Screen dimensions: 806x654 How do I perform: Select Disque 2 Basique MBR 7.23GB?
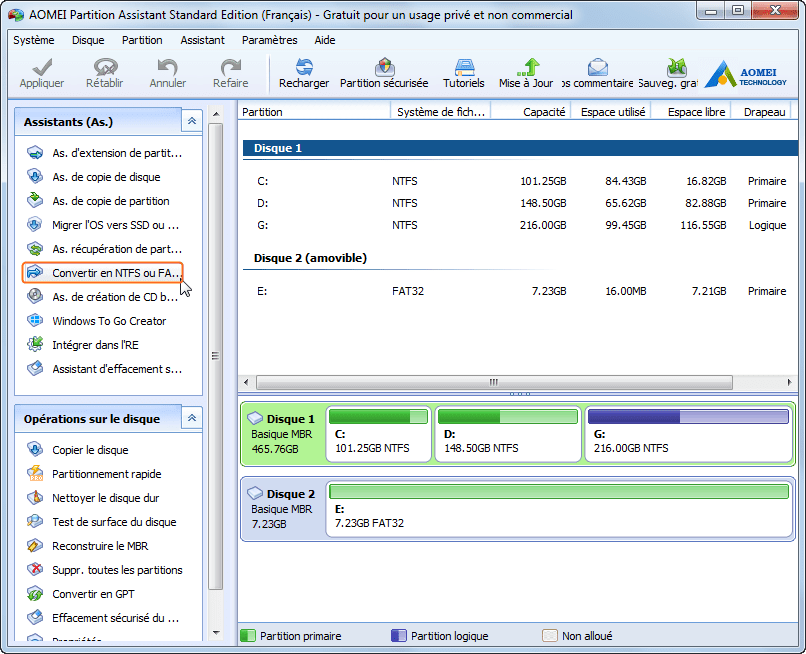283,509
